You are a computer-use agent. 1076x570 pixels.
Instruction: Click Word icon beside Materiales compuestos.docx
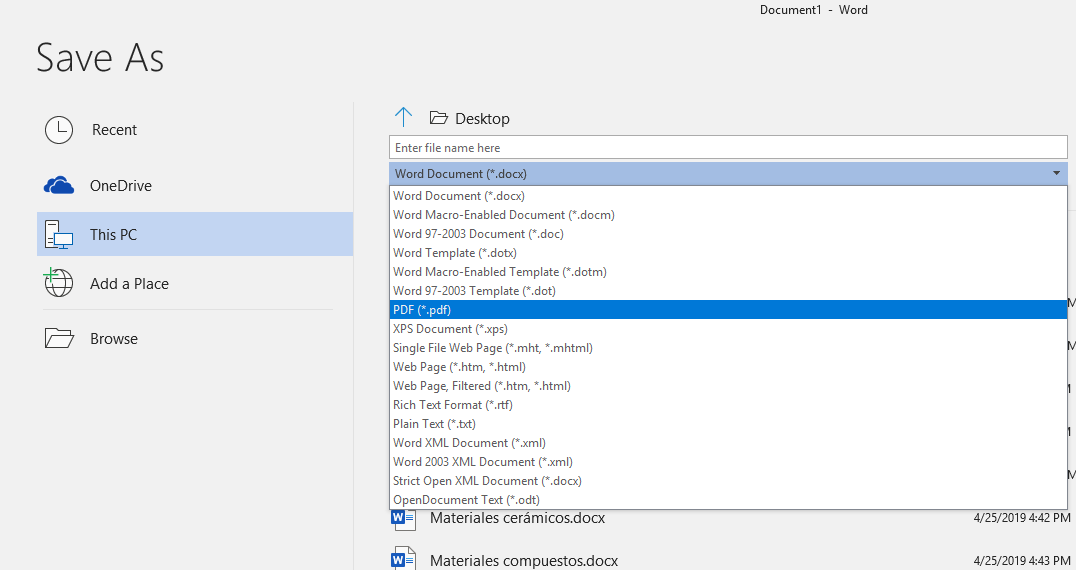pyautogui.click(x=404, y=558)
